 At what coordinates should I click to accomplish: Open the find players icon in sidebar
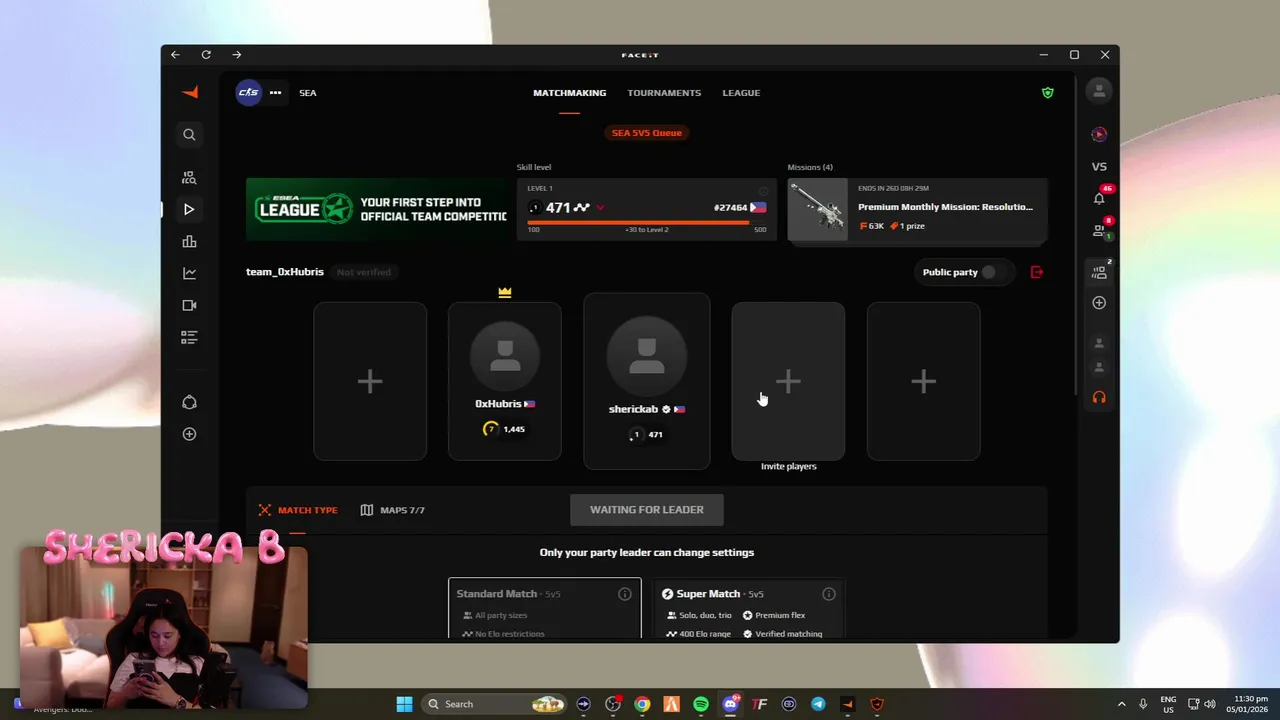pyautogui.click(x=189, y=178)
